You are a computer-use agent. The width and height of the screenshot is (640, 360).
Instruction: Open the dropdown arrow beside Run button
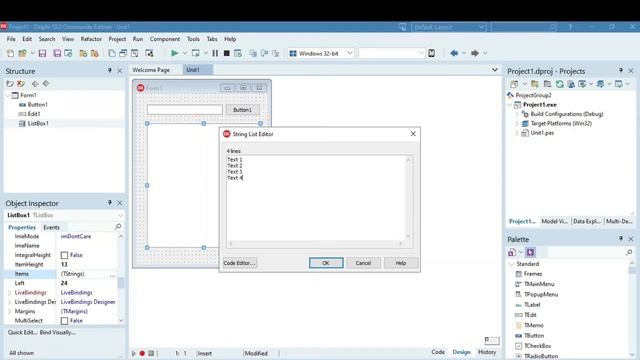click(x=184, y=53)
